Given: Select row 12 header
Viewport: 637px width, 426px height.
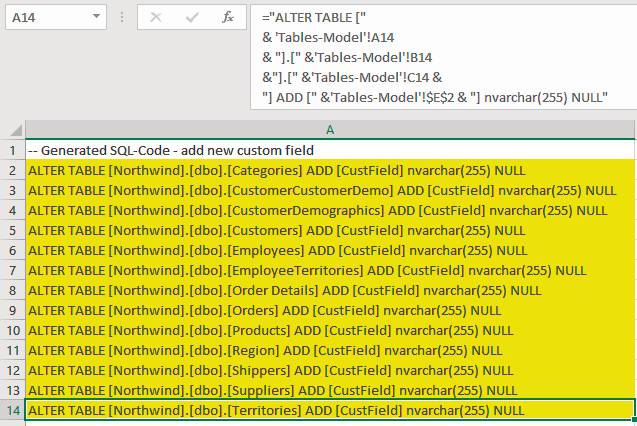Looking at the screenshot, I should 13,370.
